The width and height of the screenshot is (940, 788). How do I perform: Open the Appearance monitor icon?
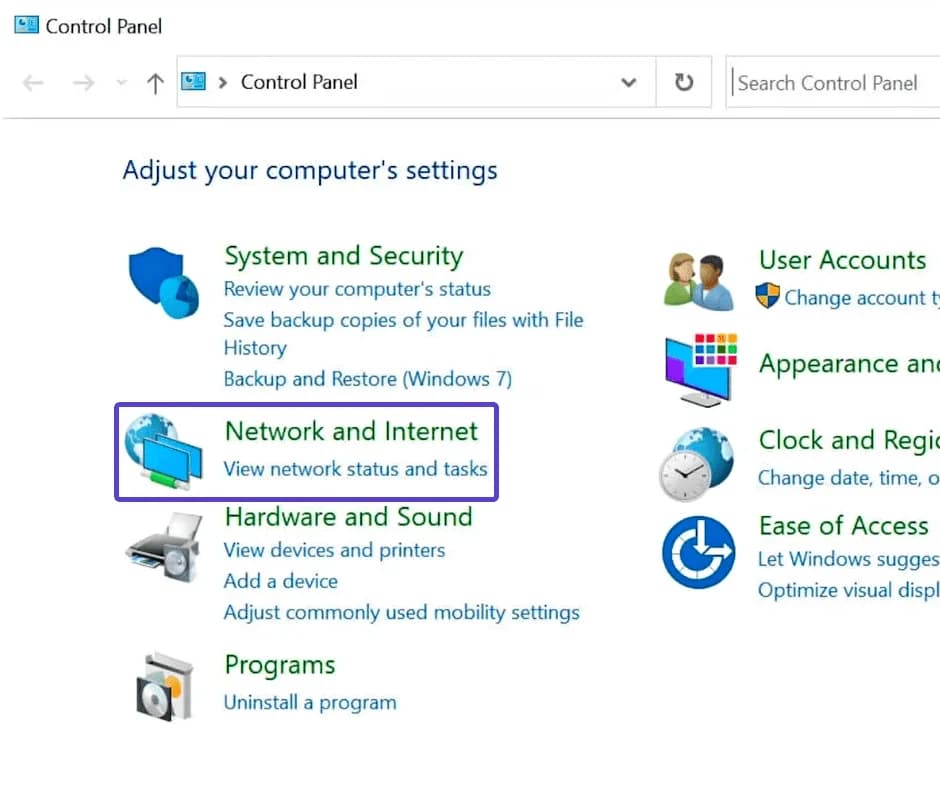pos(700,368)
